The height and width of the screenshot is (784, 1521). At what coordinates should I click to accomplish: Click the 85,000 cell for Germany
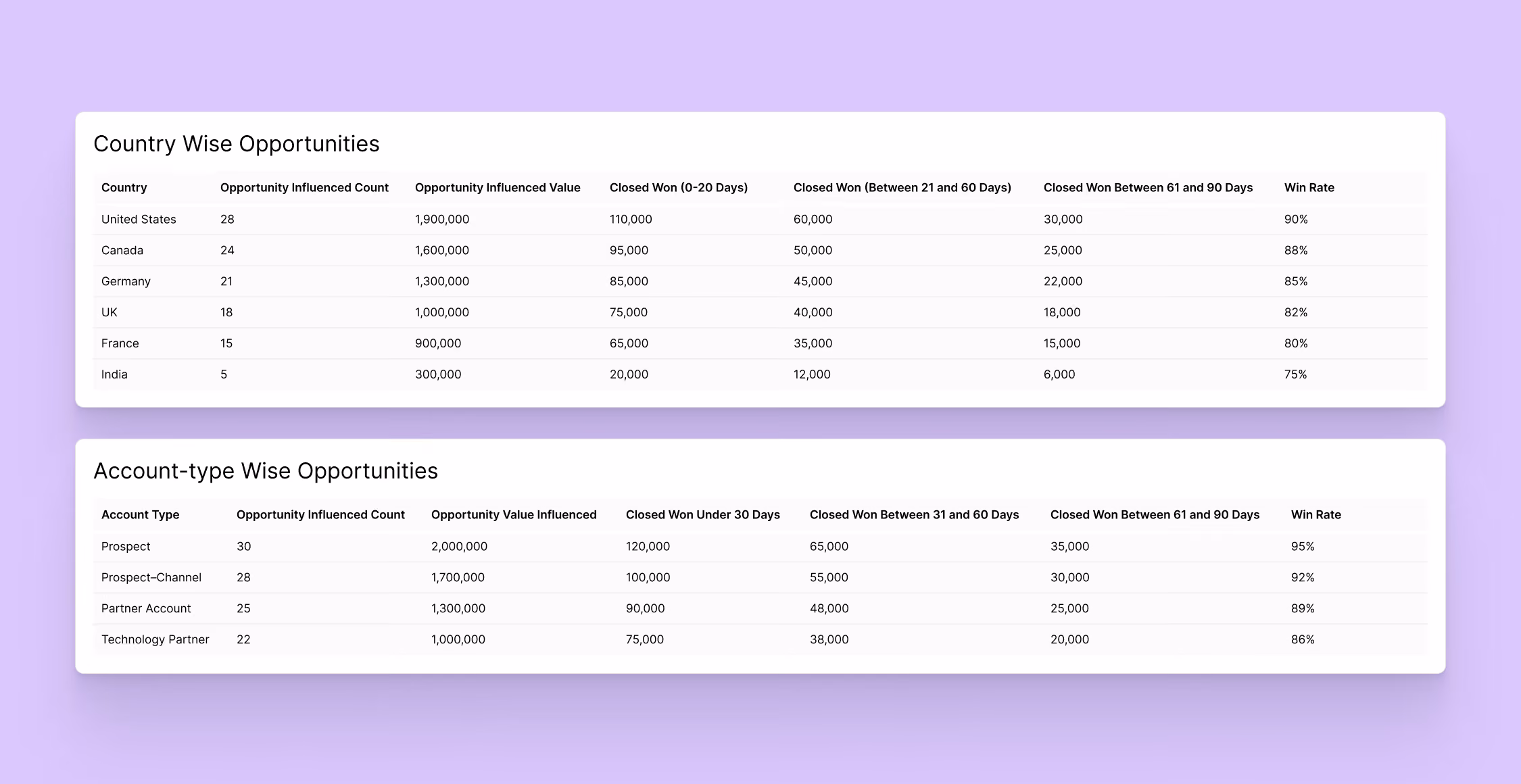[x=629, y=282]
